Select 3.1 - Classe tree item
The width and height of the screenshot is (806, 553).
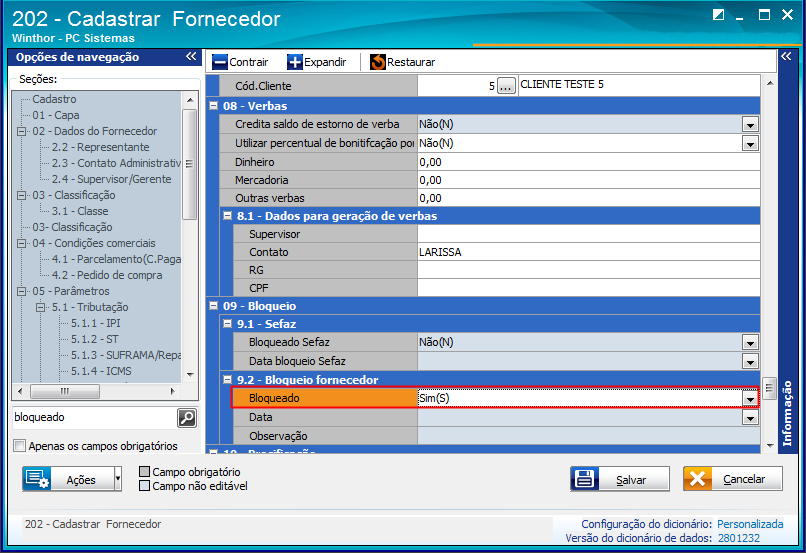click(x=80, y=211)
